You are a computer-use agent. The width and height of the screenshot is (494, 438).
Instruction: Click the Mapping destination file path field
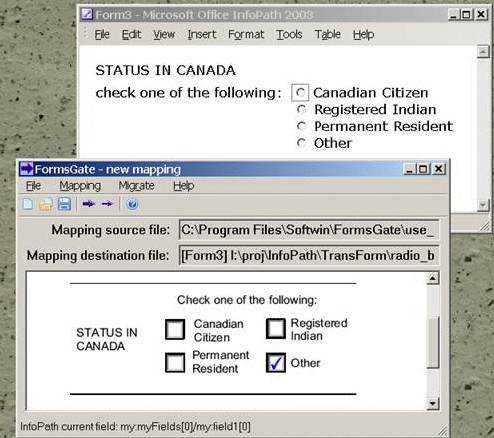pyautogui.click(x=309, y=255)
